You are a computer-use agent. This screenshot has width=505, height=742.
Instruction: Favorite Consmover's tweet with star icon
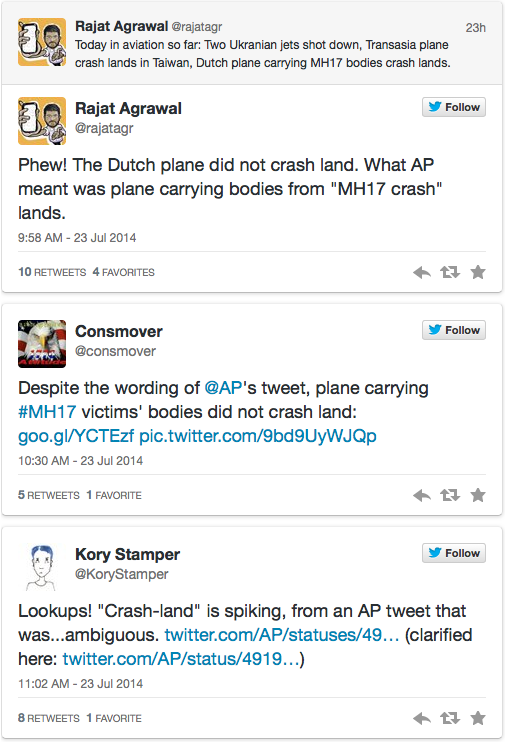pos(478,495)
